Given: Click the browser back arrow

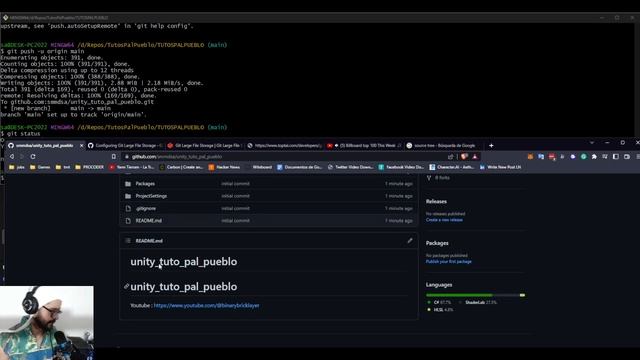Looking at the screenshot, I should point(12,157).
